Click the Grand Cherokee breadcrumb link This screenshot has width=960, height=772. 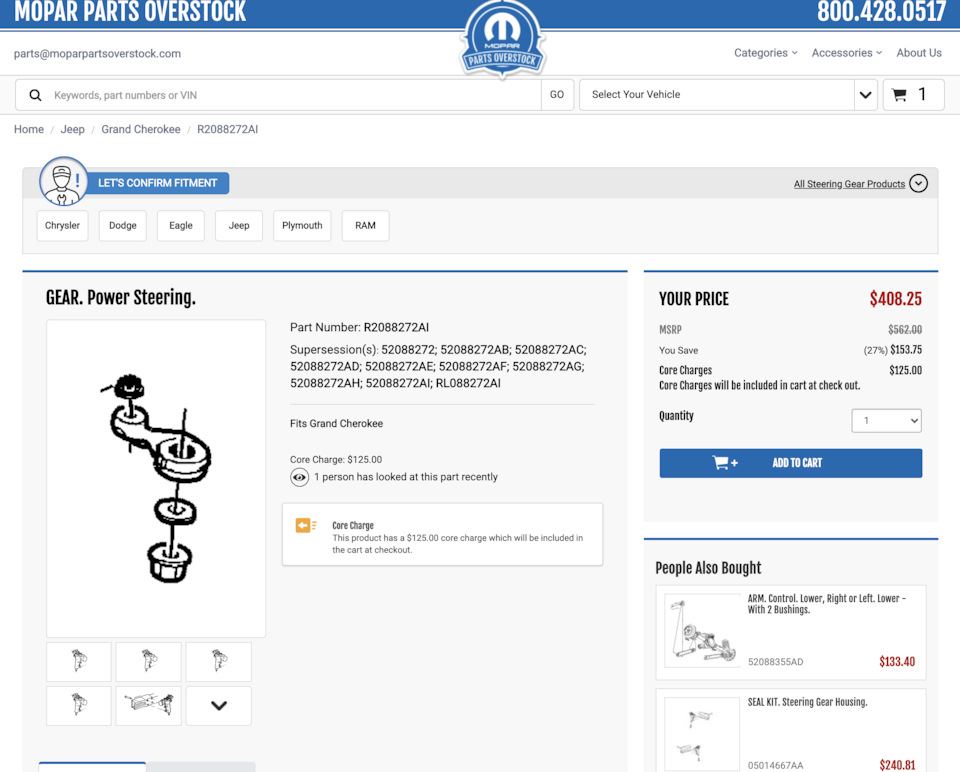tap(141, 129)
